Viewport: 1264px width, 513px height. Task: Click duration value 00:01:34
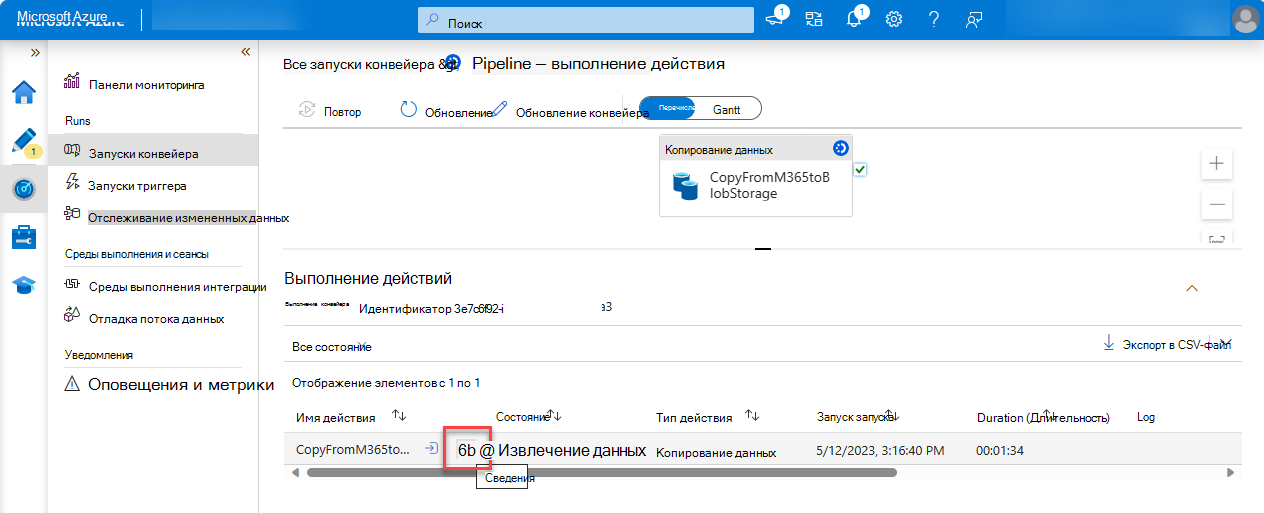[999, 451]
